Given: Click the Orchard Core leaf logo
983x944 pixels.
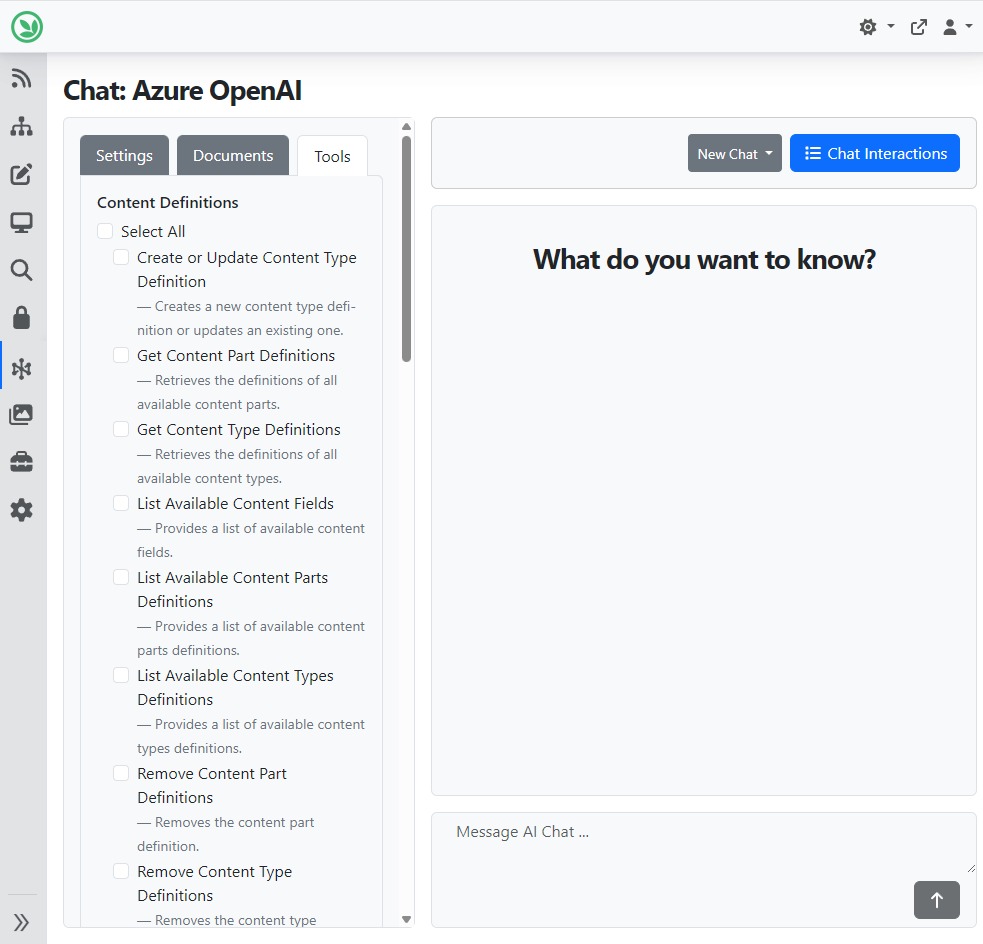Looking at the screenshot, I should (27, 27).
